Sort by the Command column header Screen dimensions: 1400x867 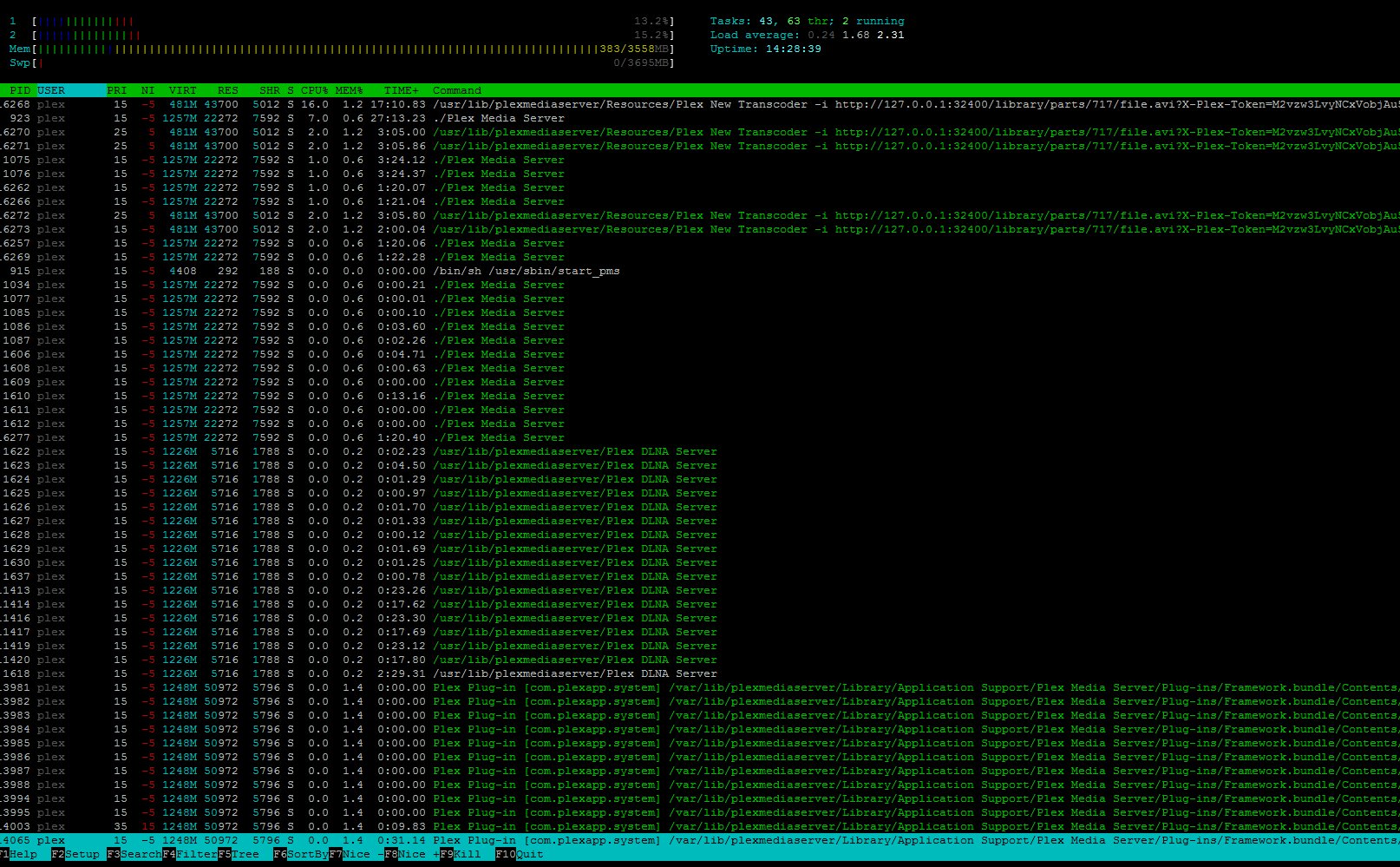point(457,90)
